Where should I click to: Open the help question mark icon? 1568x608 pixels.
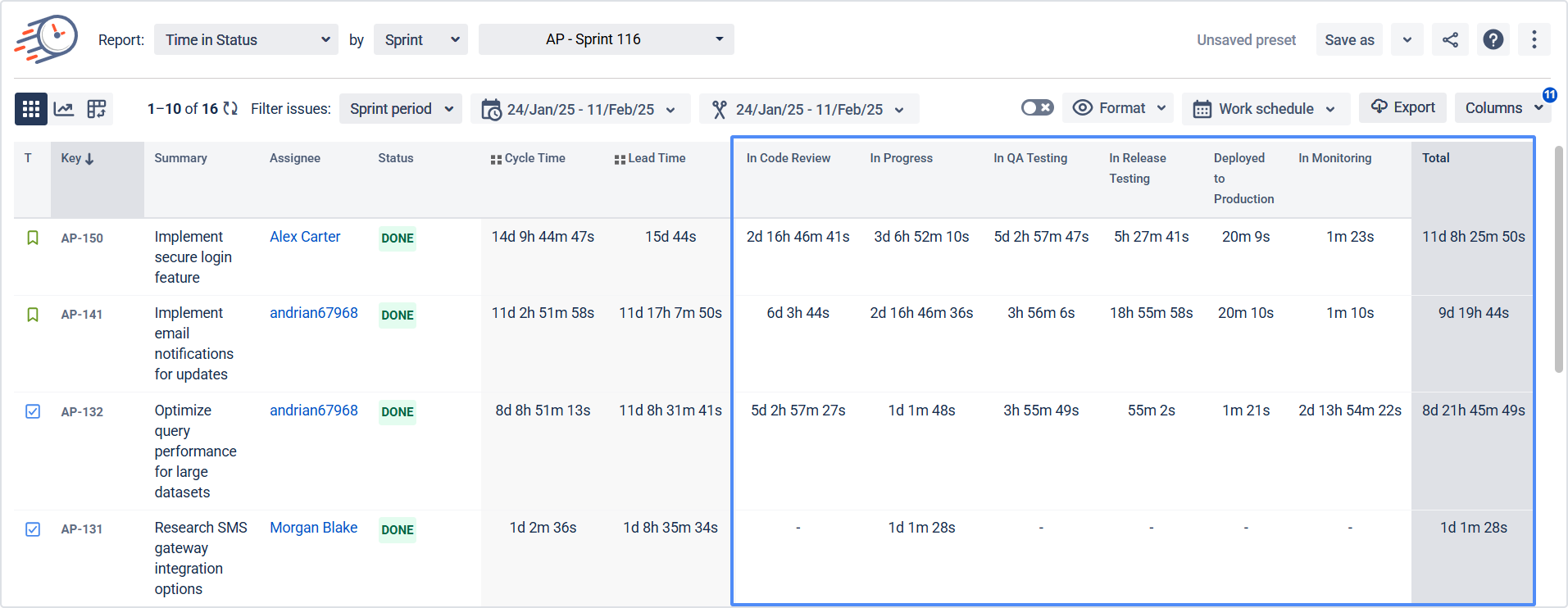[1493, 39]
